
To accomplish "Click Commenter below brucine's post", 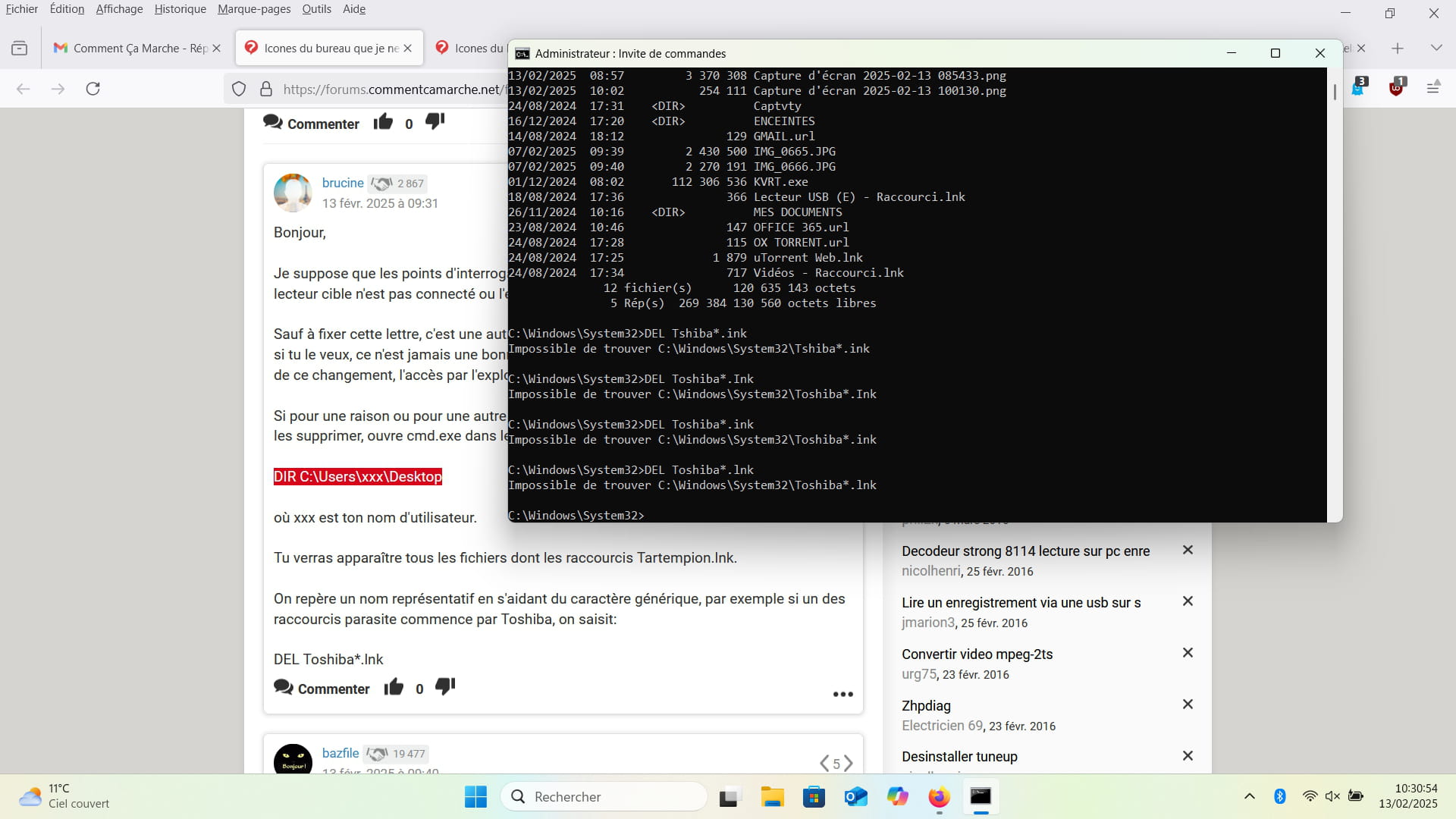I will click(322, 689).
